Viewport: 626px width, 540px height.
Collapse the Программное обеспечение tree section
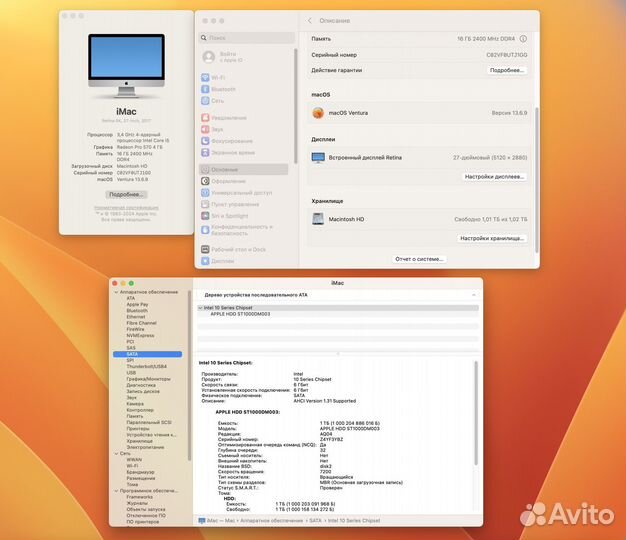click(x=116, y=491)
